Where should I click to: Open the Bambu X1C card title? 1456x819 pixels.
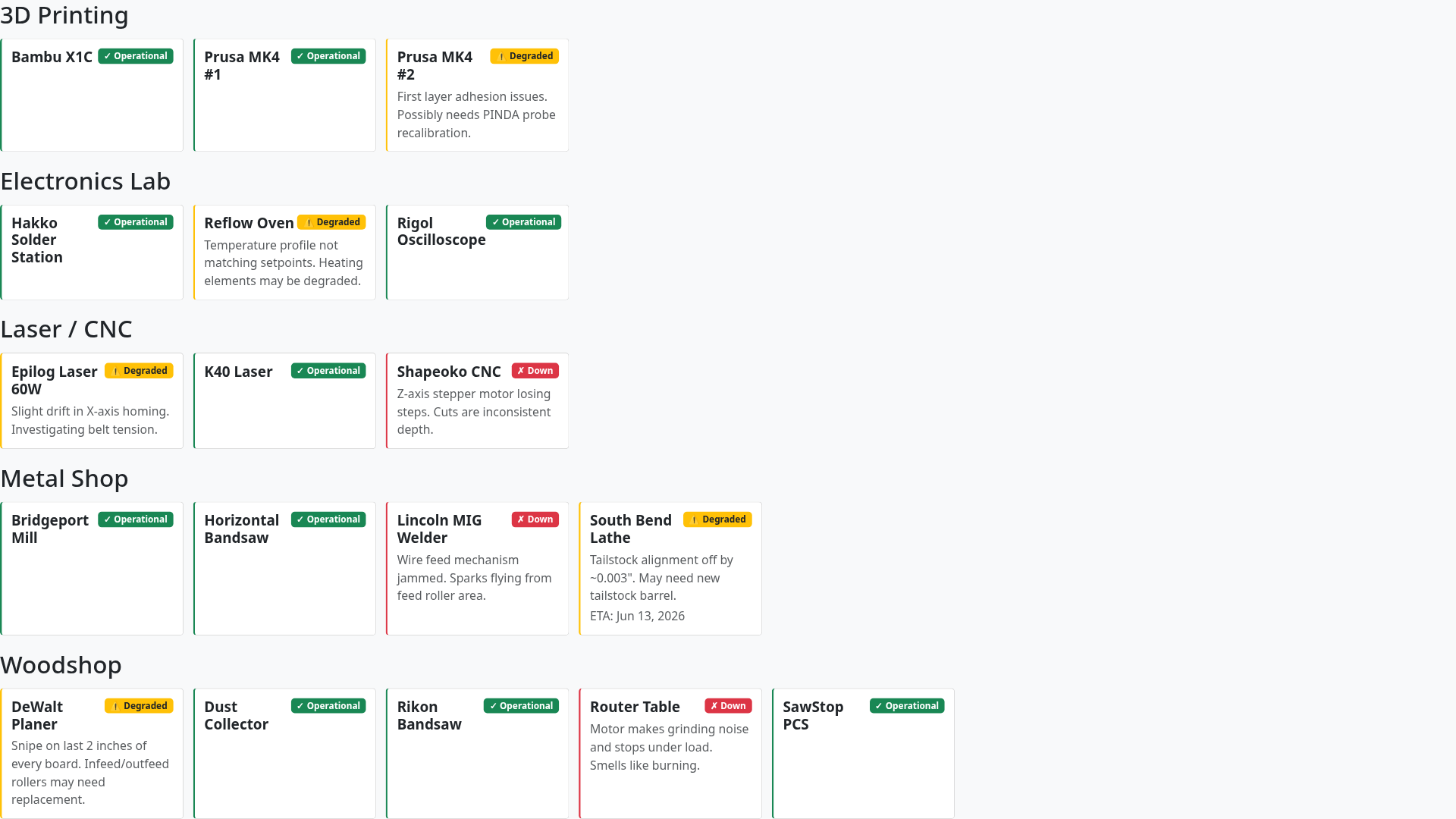coord(52,57)
